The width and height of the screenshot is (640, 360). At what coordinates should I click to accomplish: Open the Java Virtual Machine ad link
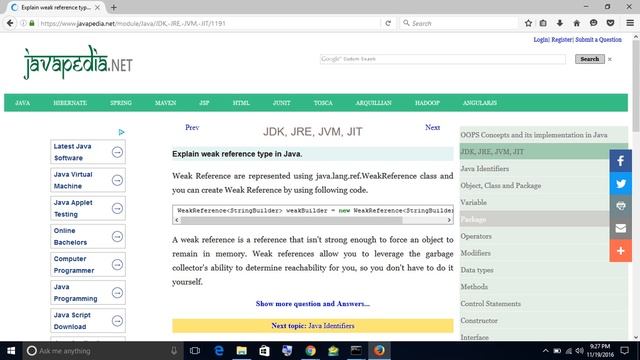pos(88,180)
